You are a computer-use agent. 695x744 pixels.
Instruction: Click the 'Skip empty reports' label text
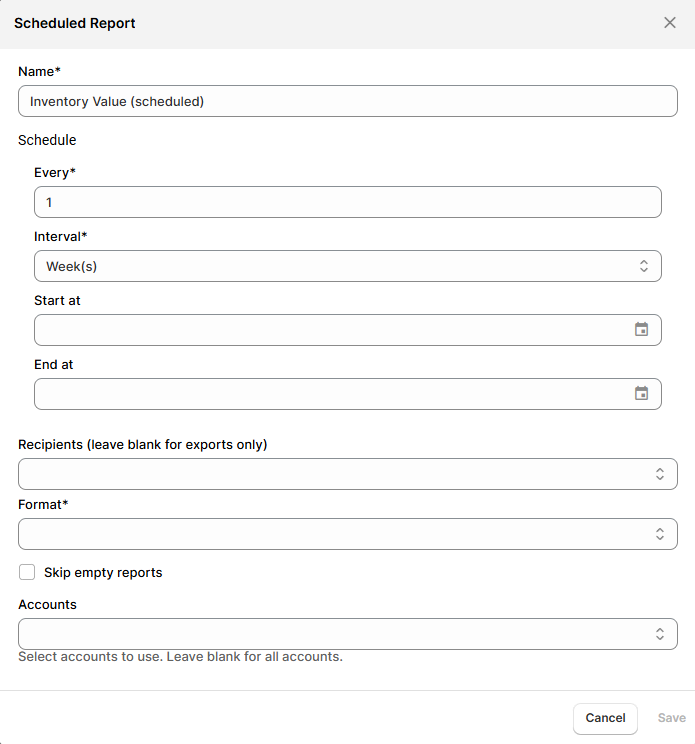(103, 573)
